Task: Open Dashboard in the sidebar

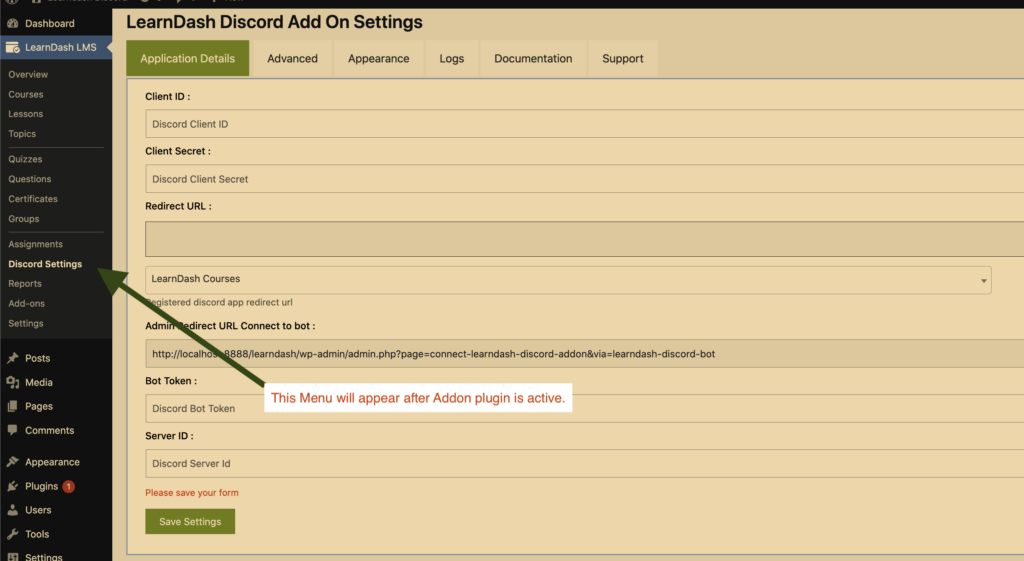Action: [x=50, y=24]
